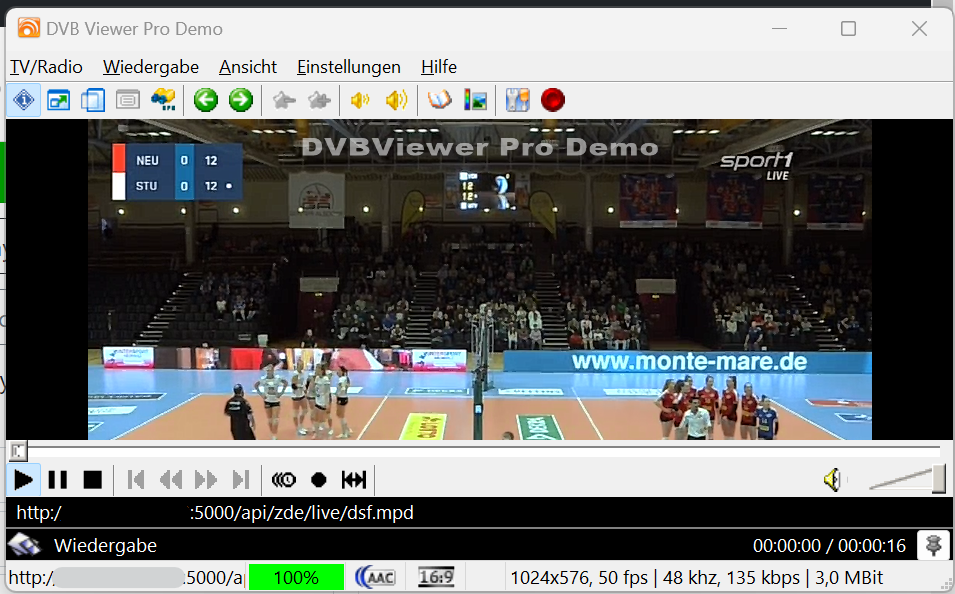
Task: Open the Wiedergabe menu
Action: pos(151,67)
